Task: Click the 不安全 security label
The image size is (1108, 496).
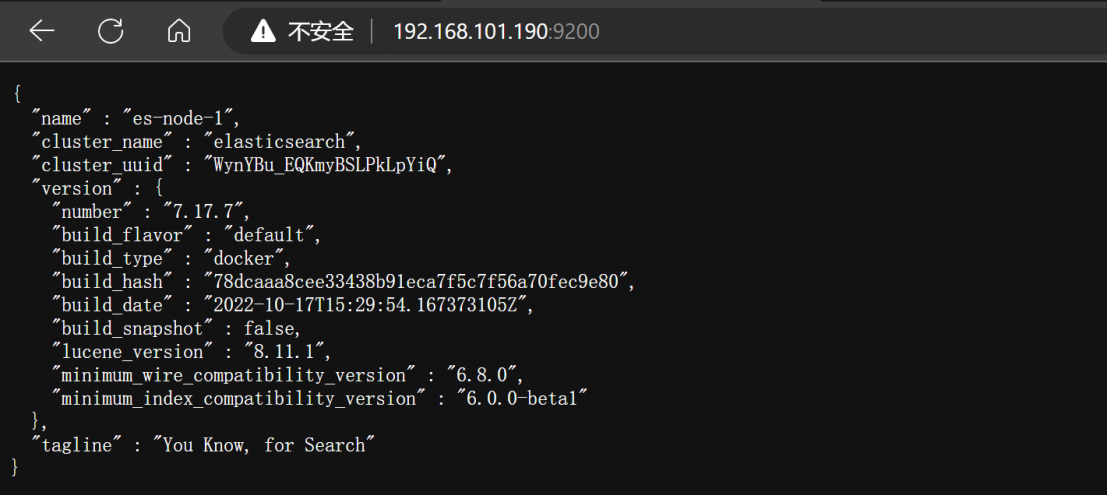Action: pyautogui.click(x=321, y=31)
